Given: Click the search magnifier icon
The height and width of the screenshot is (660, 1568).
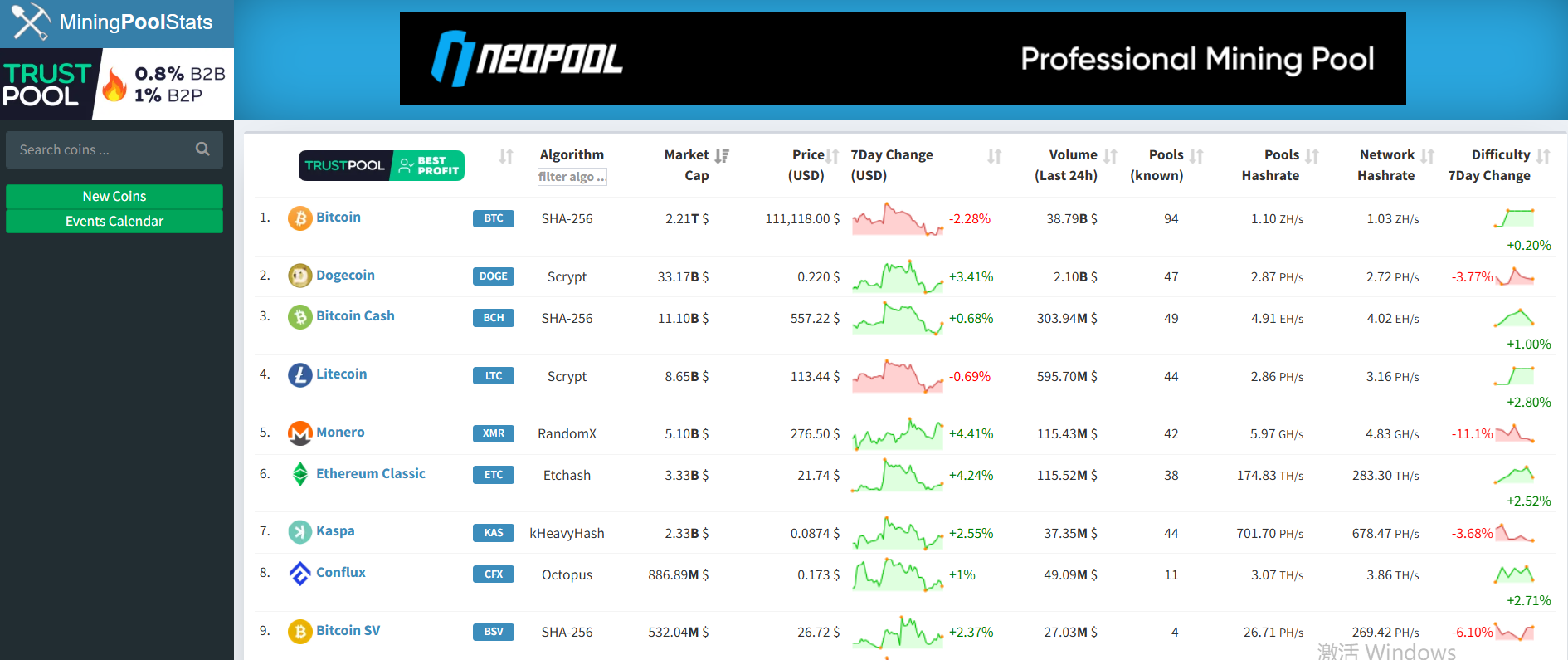Looking at the screenshot, I should click(202, 149).
